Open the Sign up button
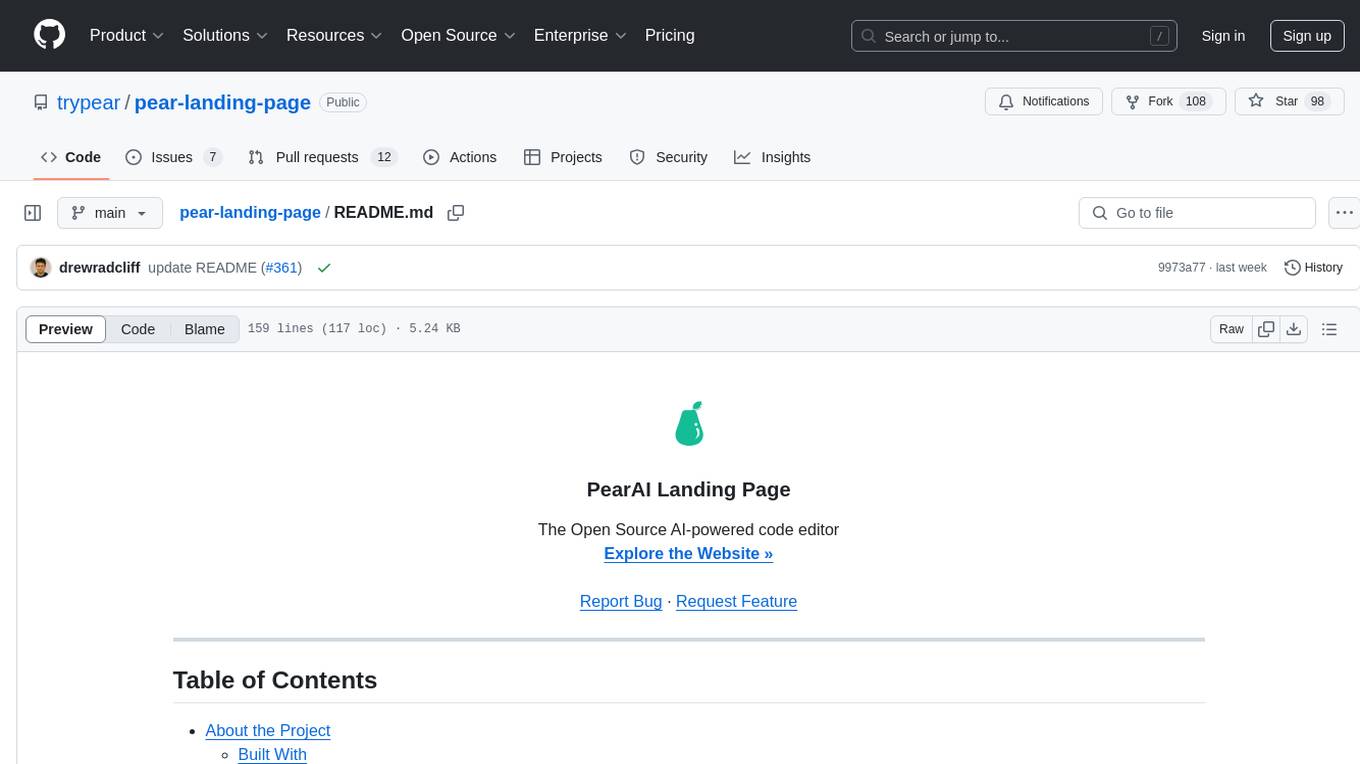The image size is (1360, 764). click(1307, 36)
